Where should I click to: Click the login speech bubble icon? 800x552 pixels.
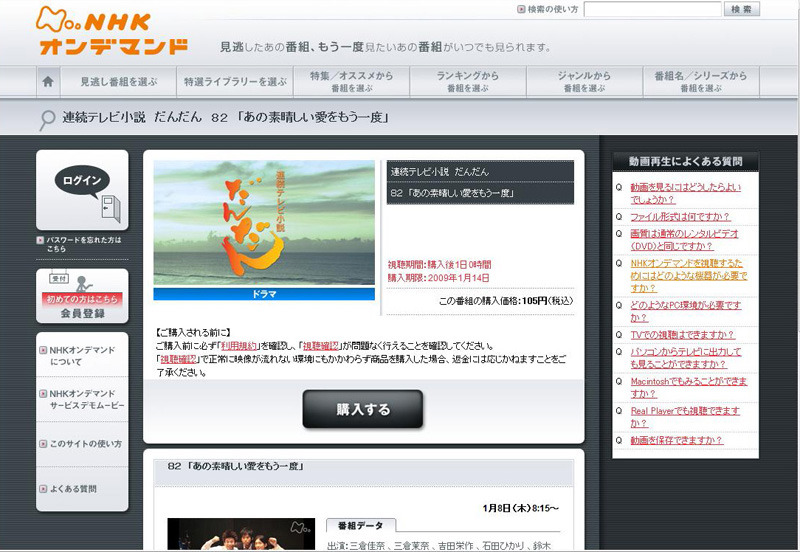click(82, 181)
